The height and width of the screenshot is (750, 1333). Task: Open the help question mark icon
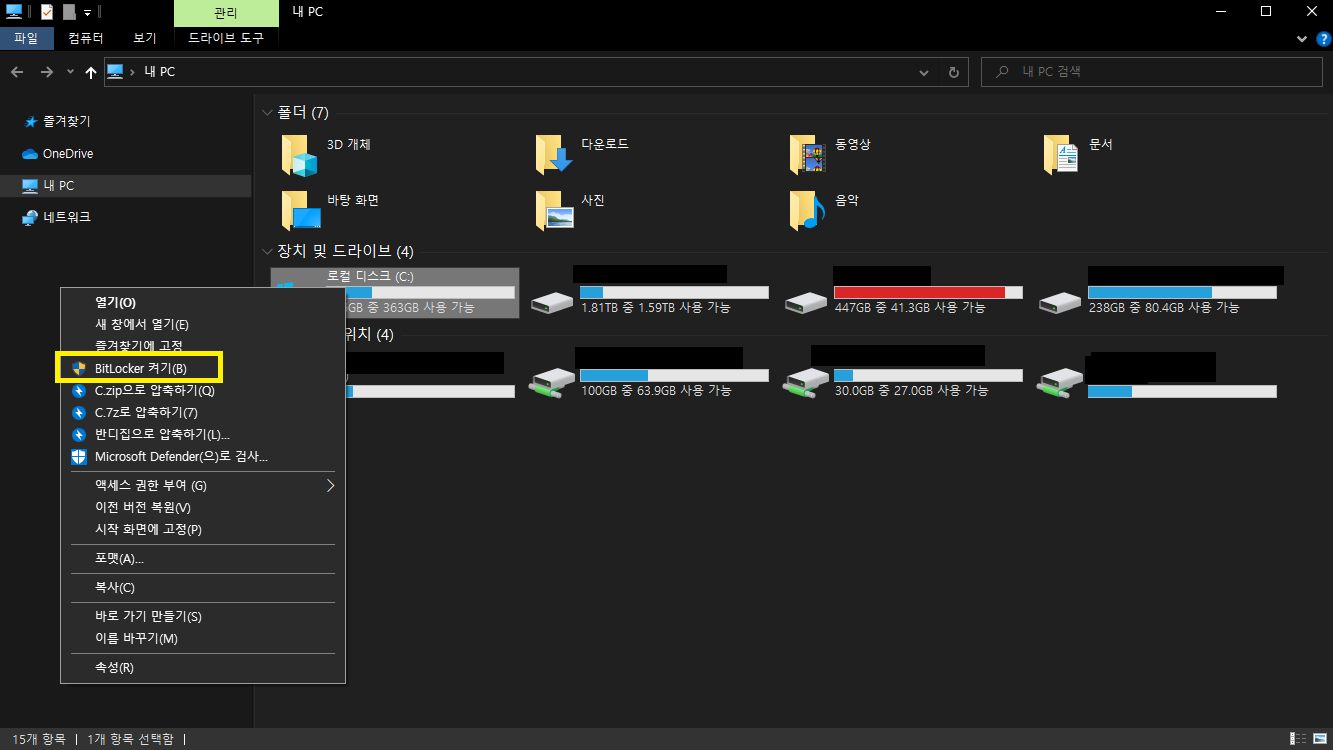1322,38
